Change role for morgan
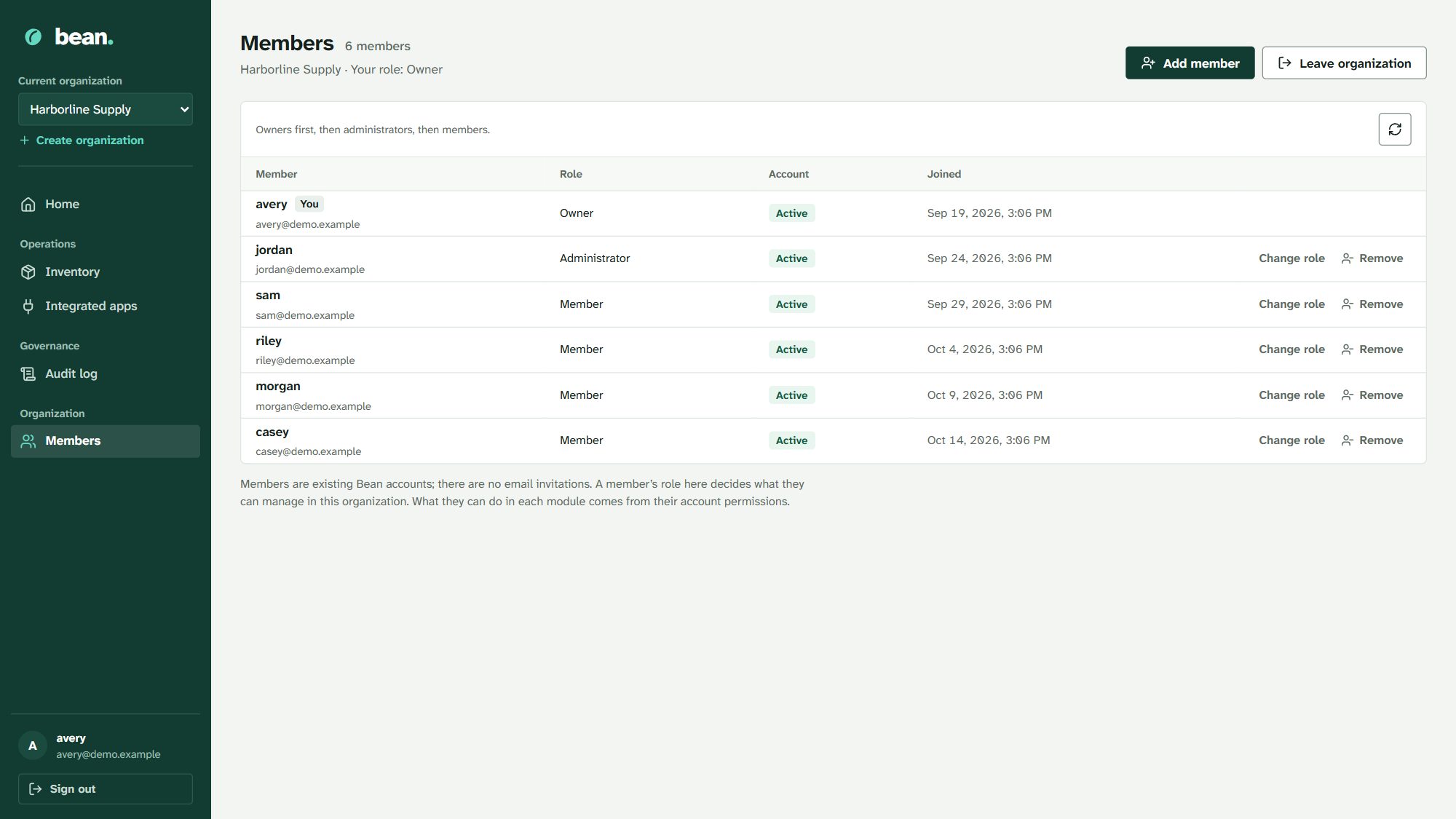This screenshot has width=1456, height=819. click(1291, 395)
